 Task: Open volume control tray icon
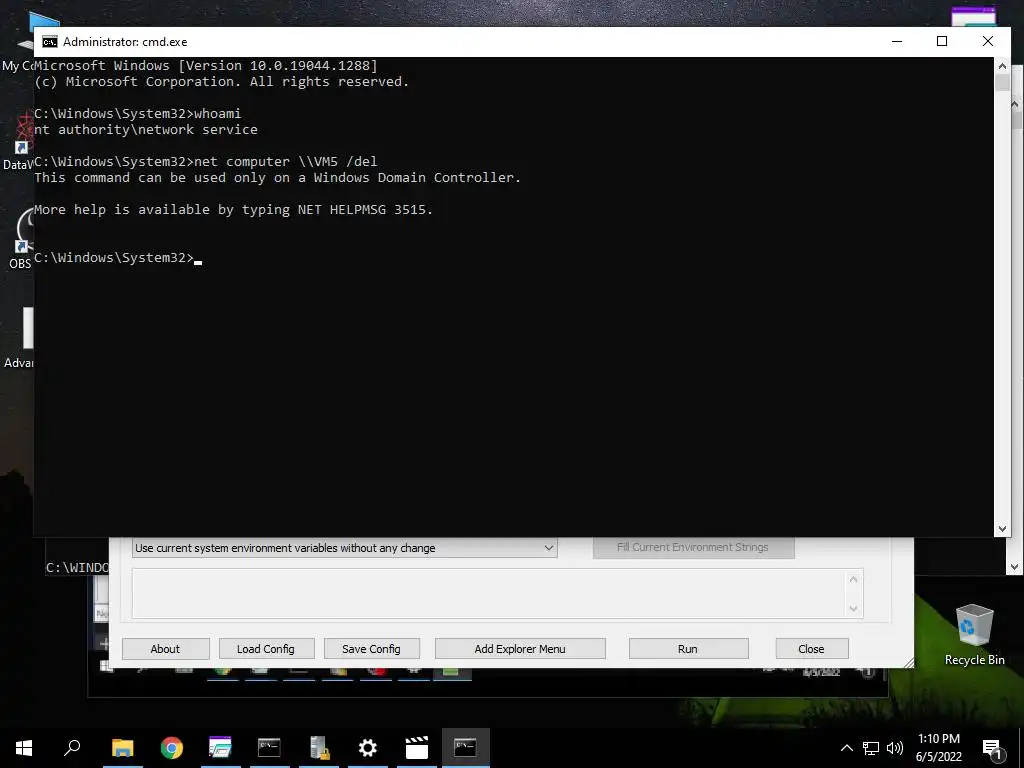click(x=895, y=748)
